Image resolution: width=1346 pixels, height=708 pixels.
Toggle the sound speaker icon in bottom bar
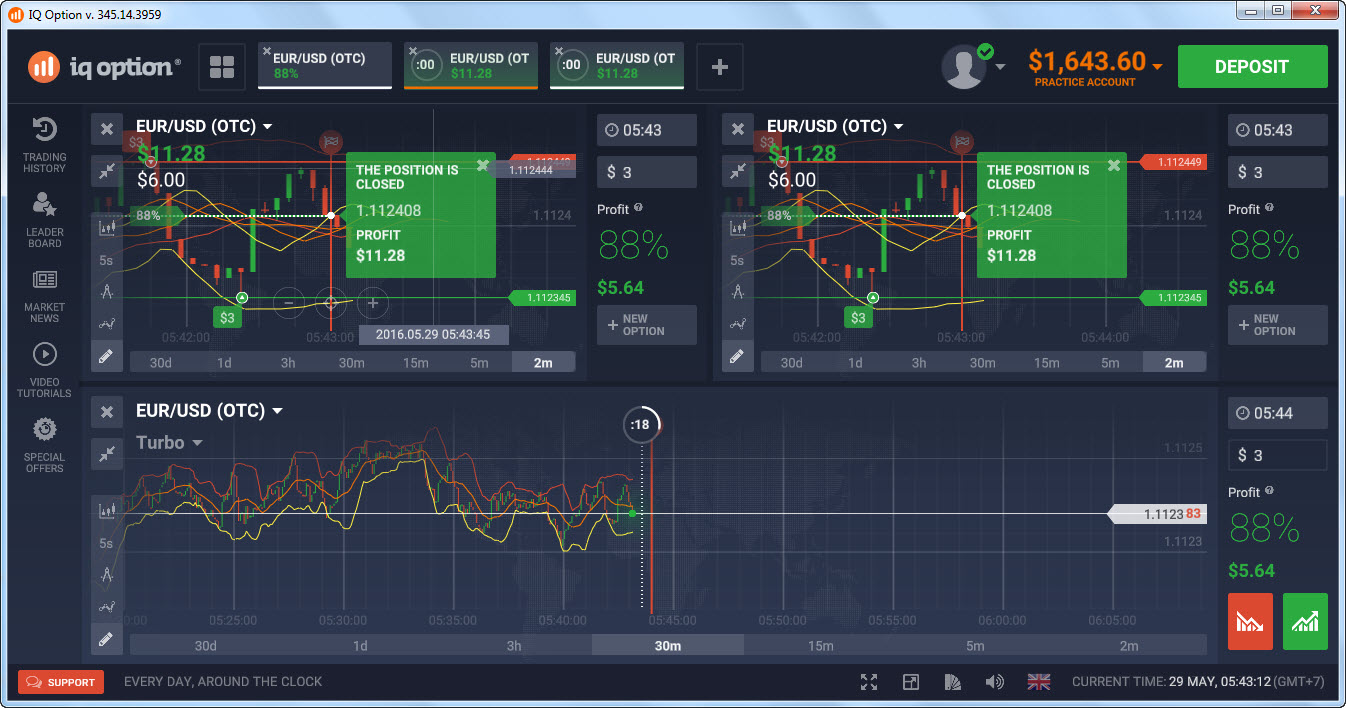994,682
